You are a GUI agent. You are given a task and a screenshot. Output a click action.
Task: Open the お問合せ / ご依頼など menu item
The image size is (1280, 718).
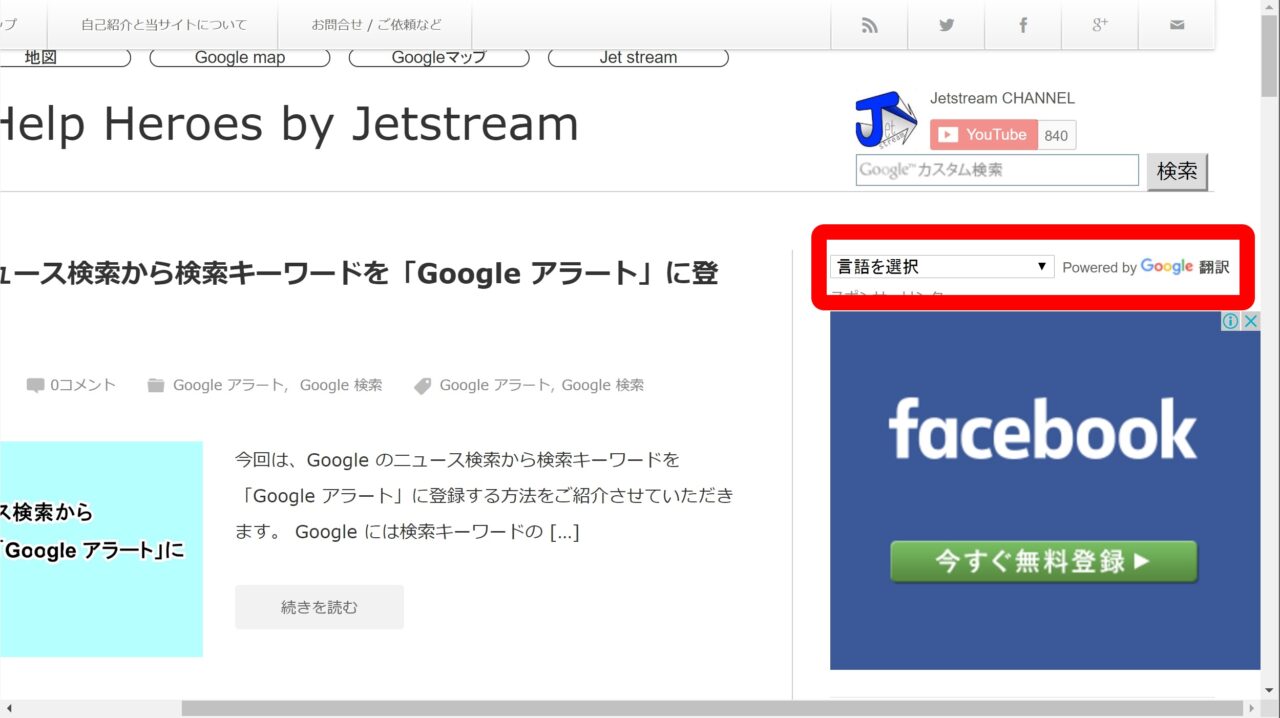tap(375, 25)
